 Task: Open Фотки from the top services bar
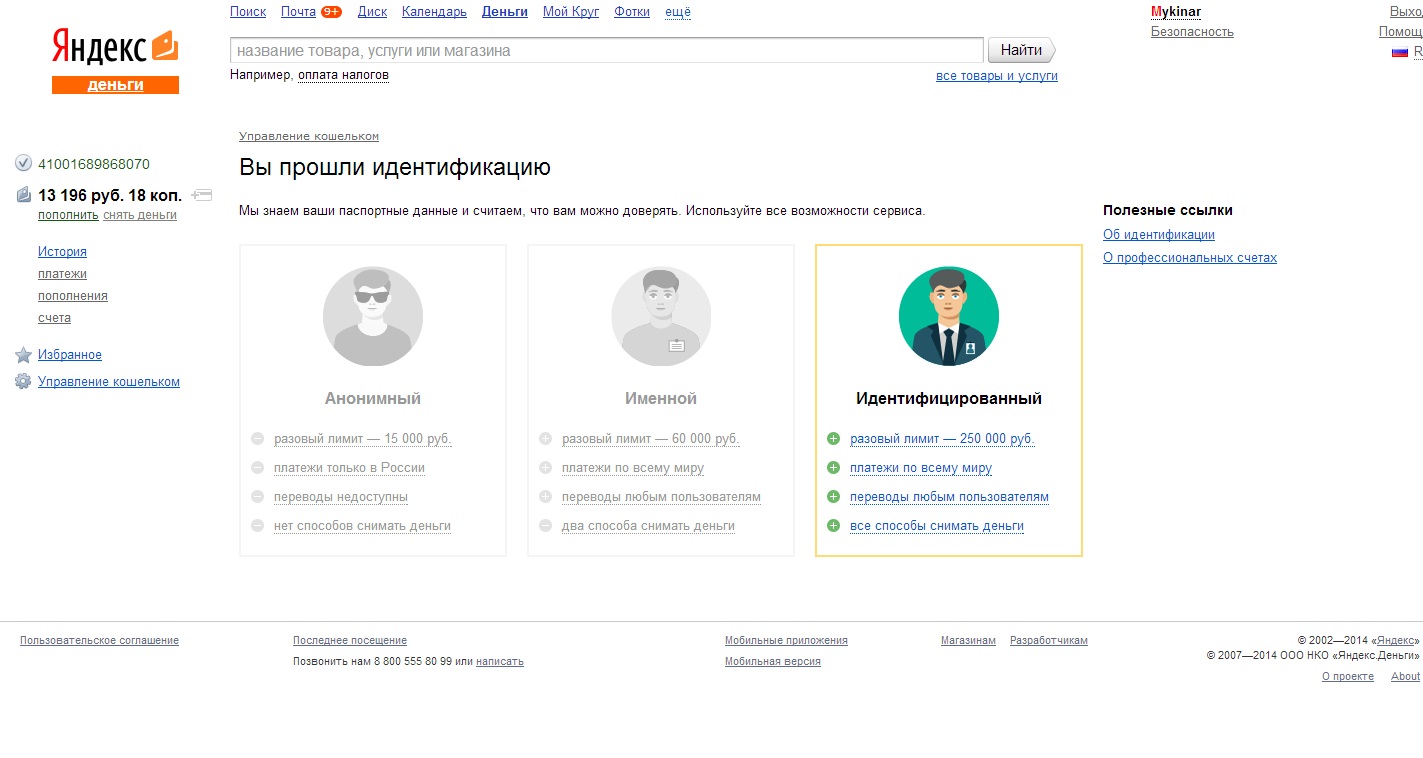pyautogui.click(x=632, y=12)
